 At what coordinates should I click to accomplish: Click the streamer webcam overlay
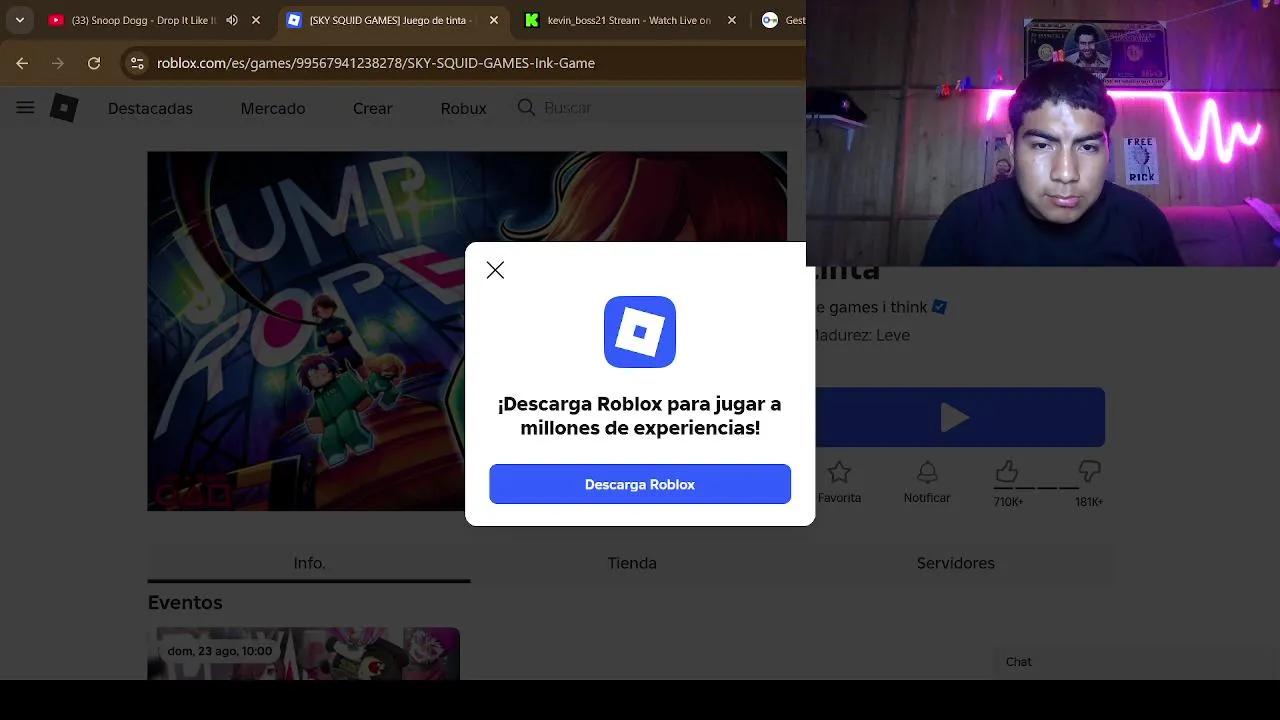tap(1043, 133)
